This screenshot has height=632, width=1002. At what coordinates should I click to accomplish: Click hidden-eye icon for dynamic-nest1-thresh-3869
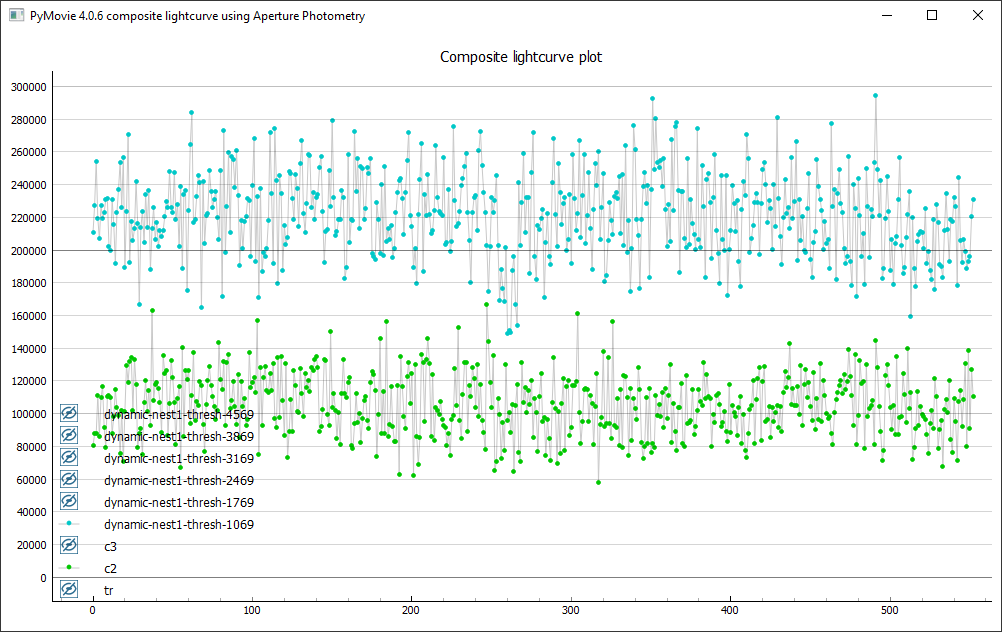tap(69, 436)
